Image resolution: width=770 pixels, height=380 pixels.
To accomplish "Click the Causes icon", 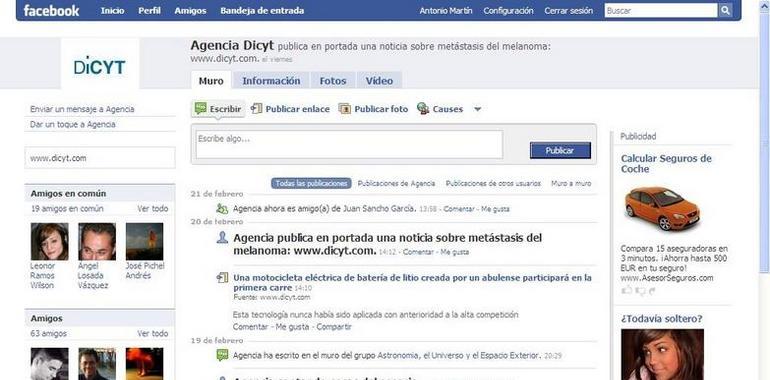I will (x=423, y=109).
